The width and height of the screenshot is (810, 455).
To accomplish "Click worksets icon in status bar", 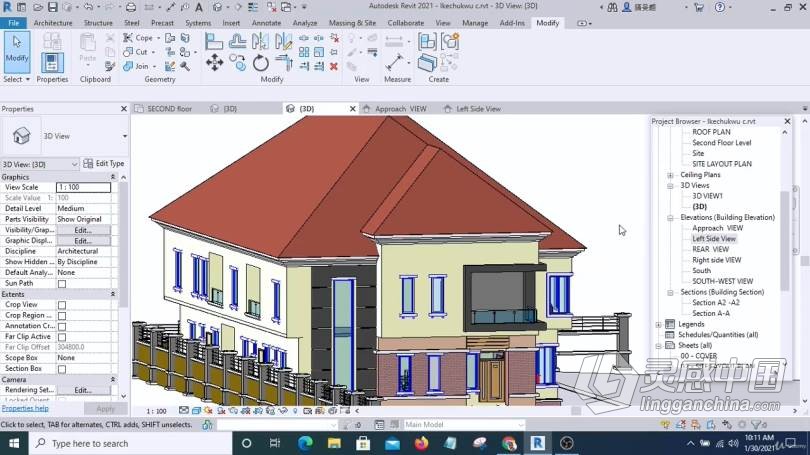I will (x=208, y=425).
